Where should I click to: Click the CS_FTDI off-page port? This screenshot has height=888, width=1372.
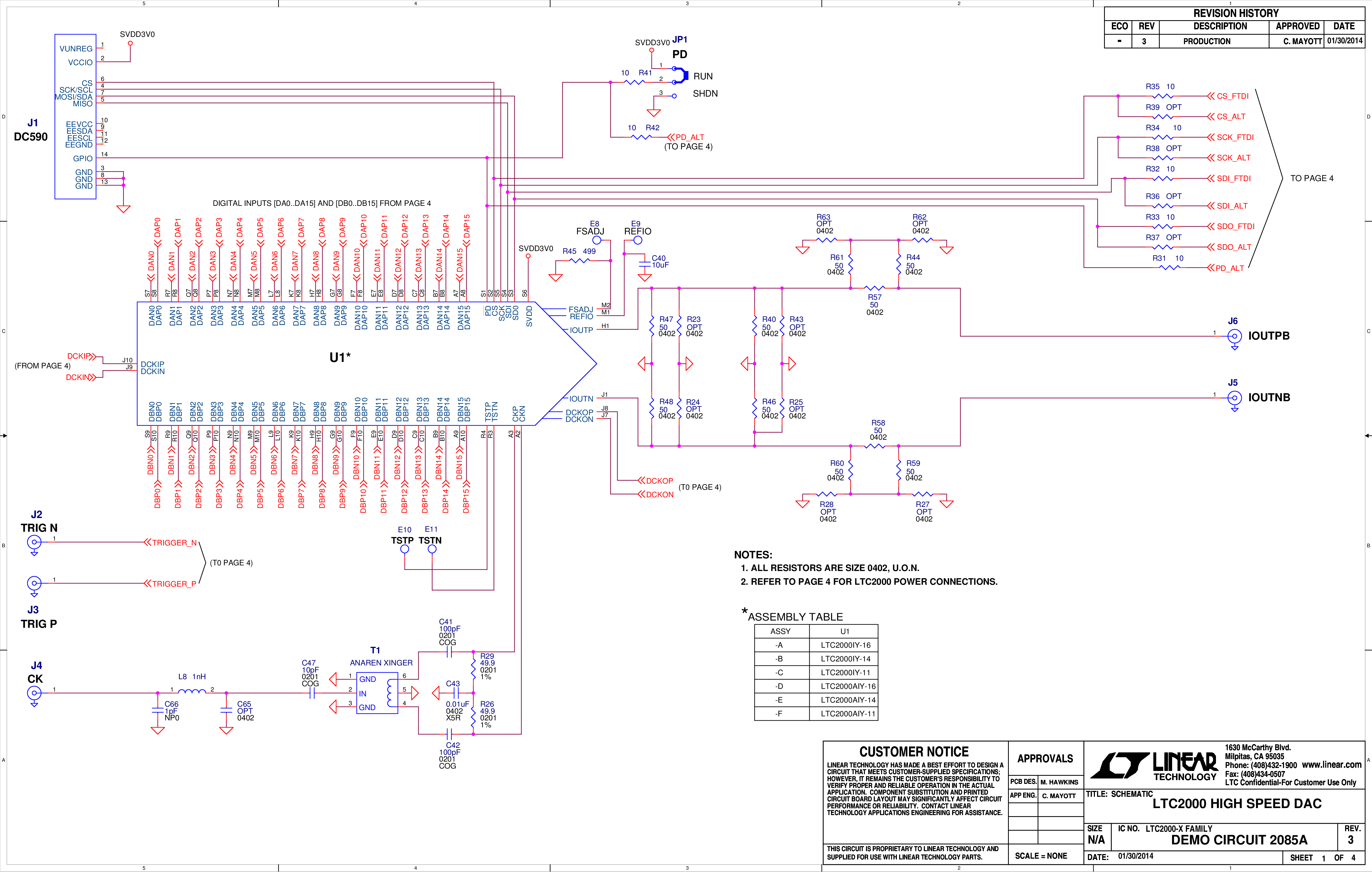click(1228, 96)
